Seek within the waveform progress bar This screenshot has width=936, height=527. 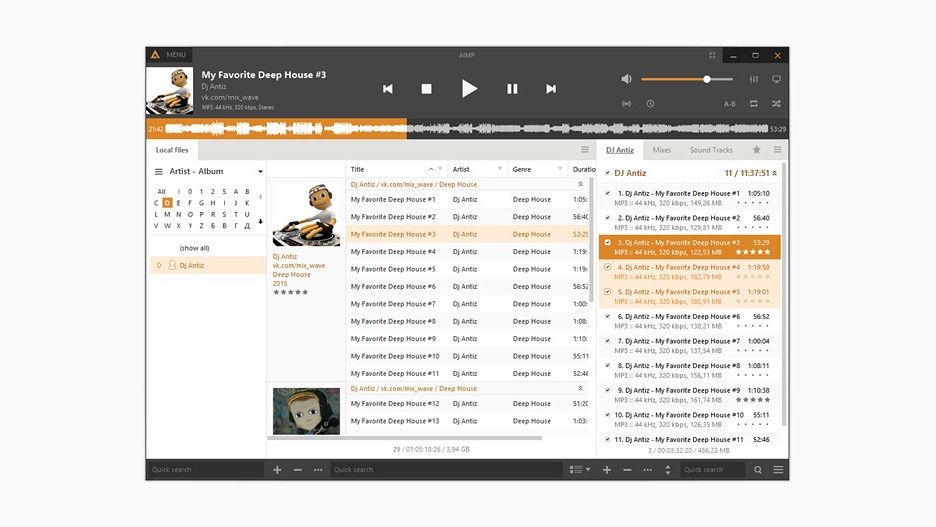[x=467, y=128]
